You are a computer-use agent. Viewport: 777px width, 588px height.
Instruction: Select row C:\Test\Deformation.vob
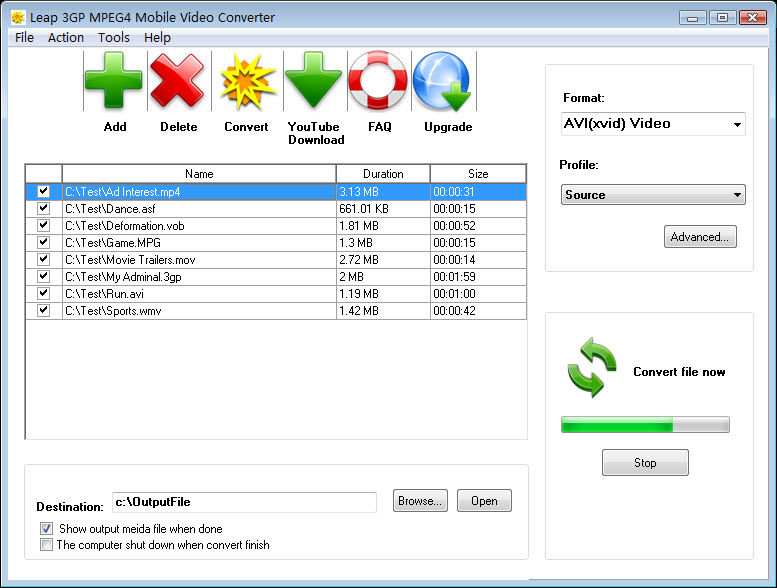[x=276, y=226]
